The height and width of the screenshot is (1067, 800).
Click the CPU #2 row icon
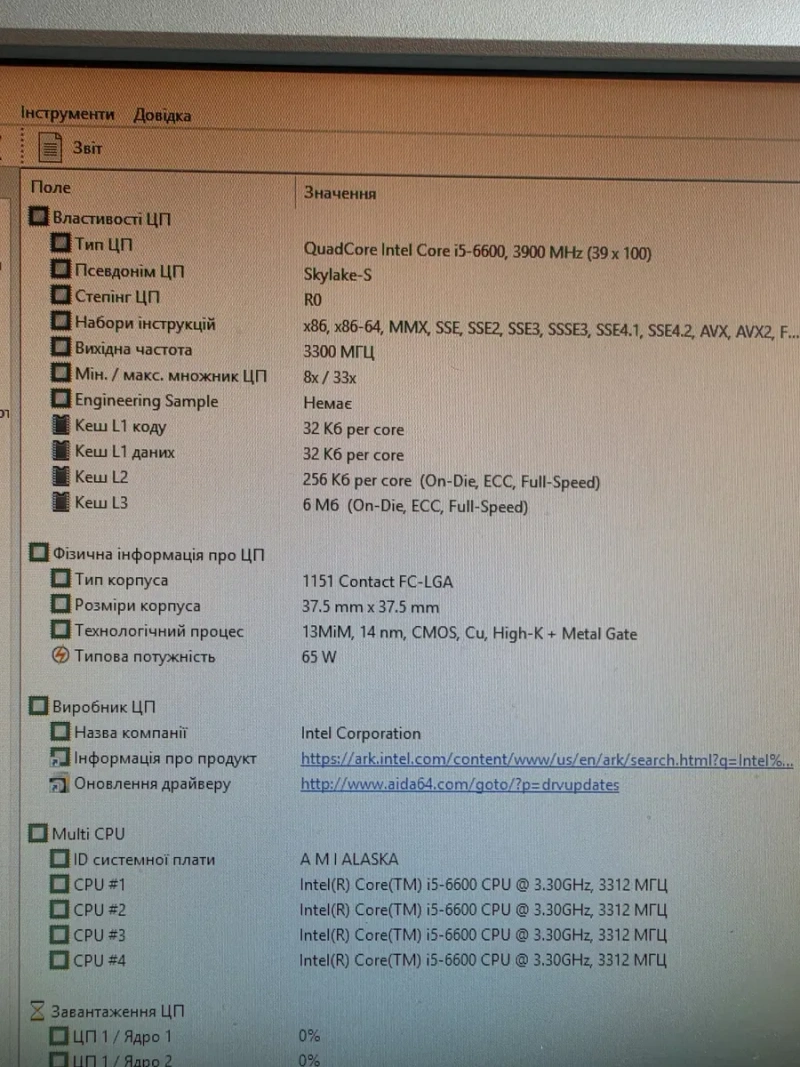coord(60,909)
